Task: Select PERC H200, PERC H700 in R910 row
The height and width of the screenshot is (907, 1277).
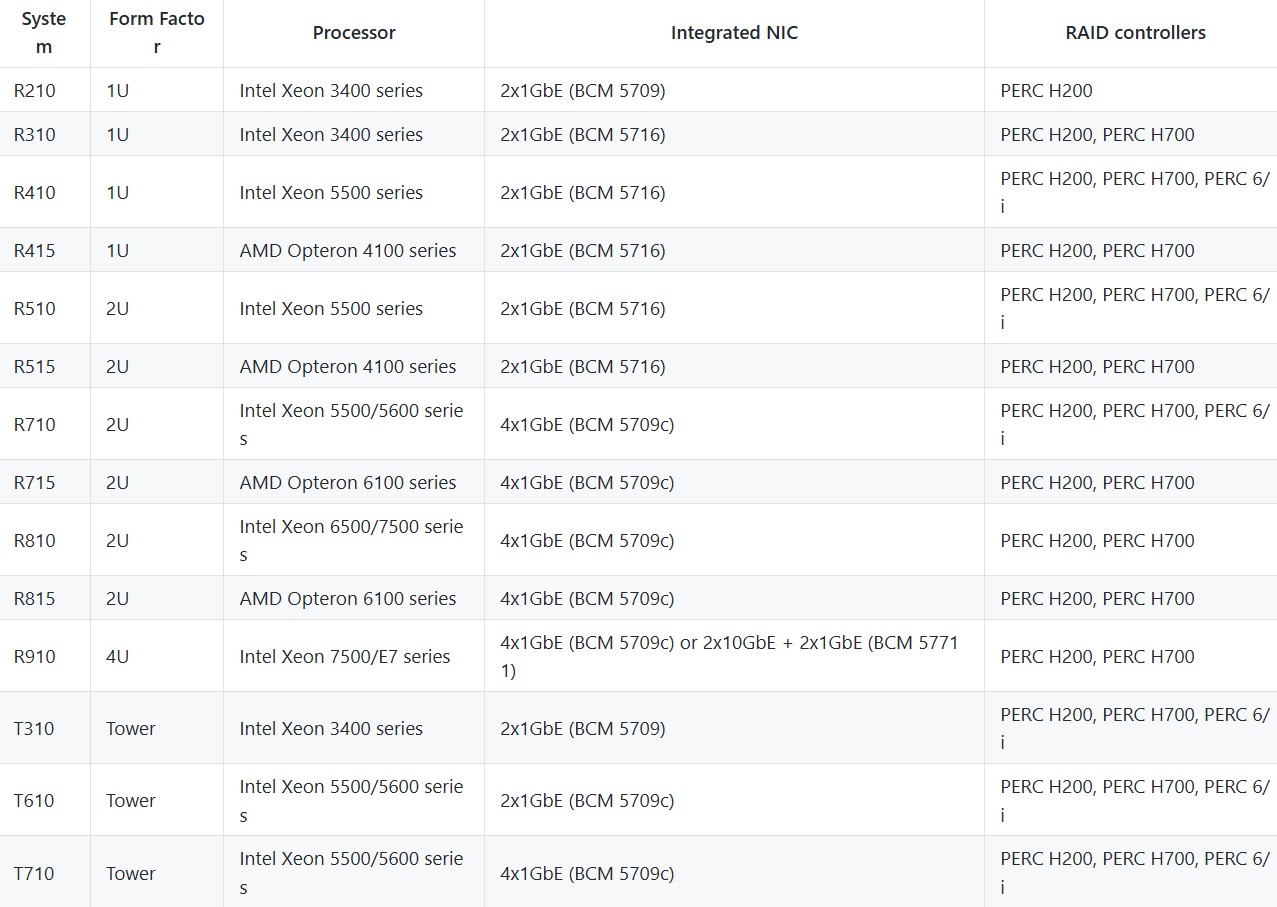Action: tap(1131, 656)
